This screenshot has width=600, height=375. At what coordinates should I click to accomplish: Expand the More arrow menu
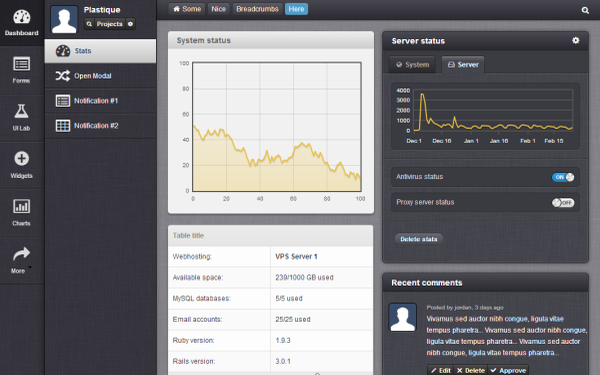pyautogui.click(x=21, y=254)
